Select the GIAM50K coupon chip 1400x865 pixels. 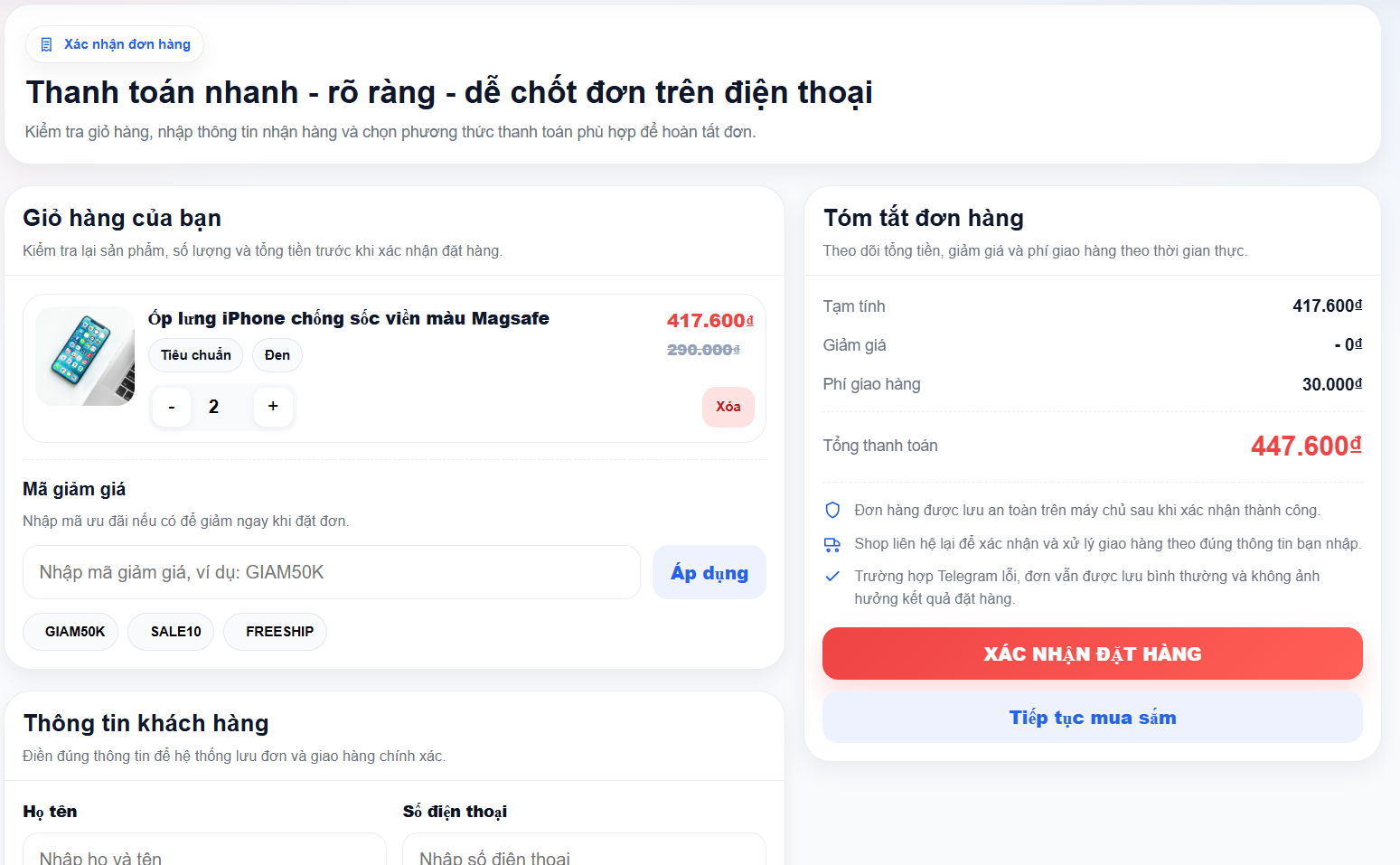(70, 631)
